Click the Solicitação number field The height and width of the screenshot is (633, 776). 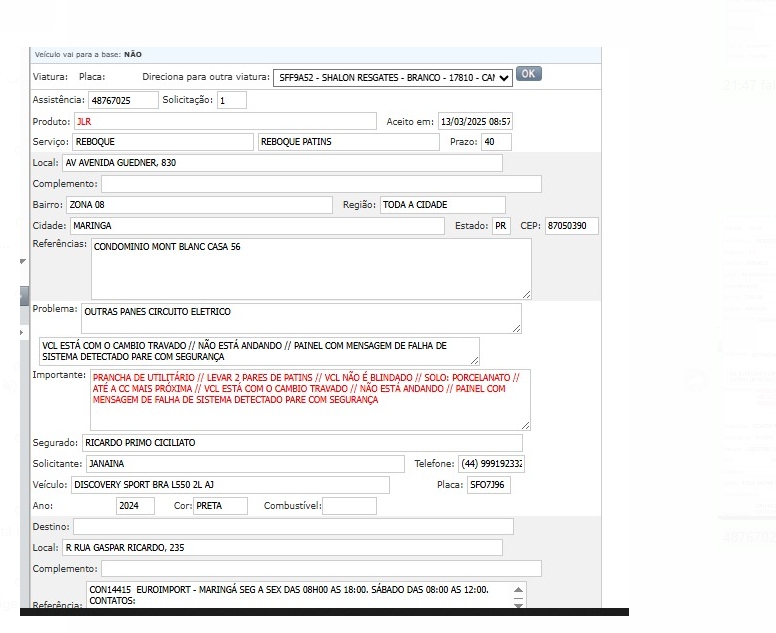tap(231, 100)
